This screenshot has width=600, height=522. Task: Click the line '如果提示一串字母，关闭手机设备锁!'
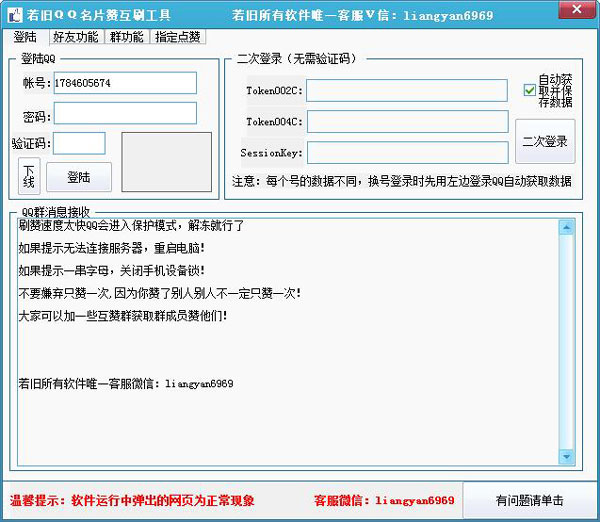pyautogui.click(x=111, y=271)
